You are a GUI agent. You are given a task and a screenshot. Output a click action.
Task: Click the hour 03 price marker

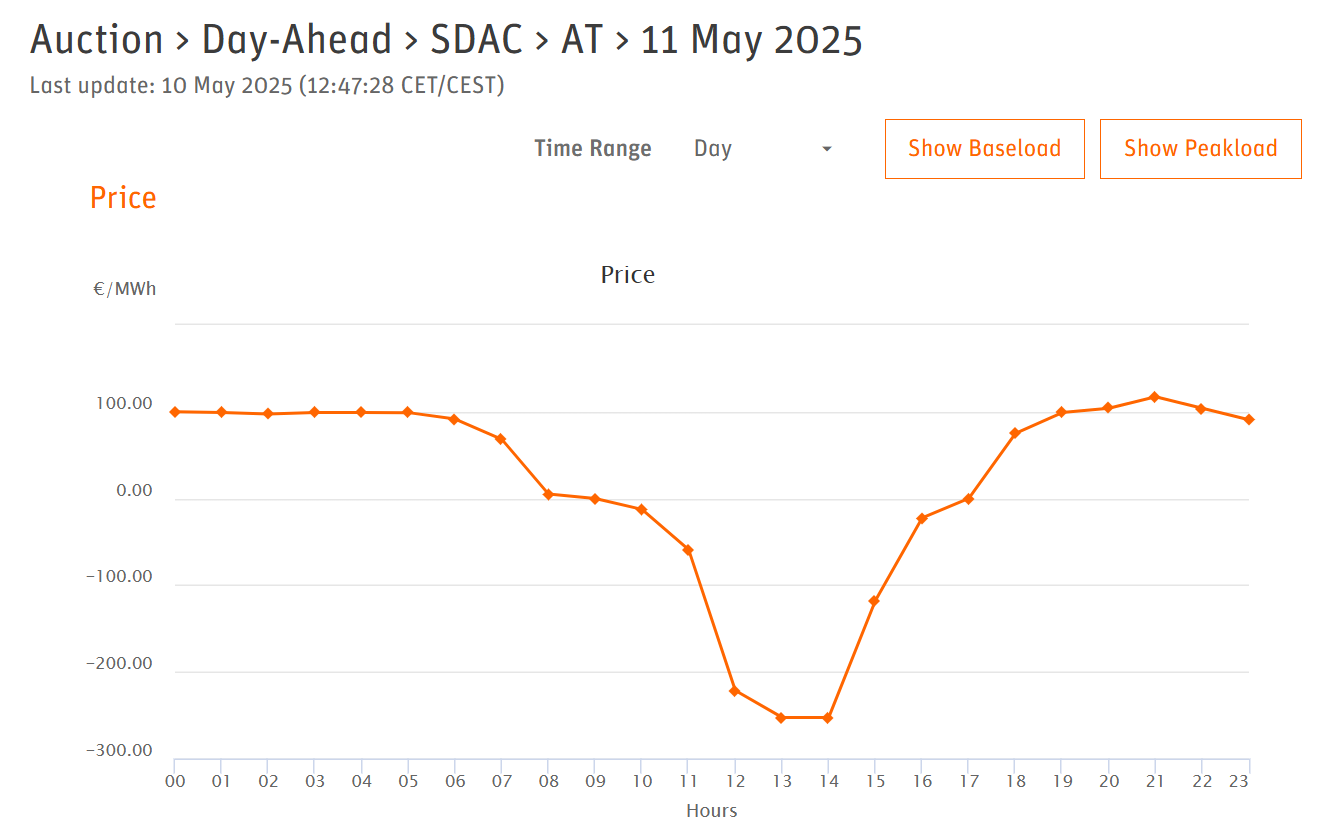(314, 412)
